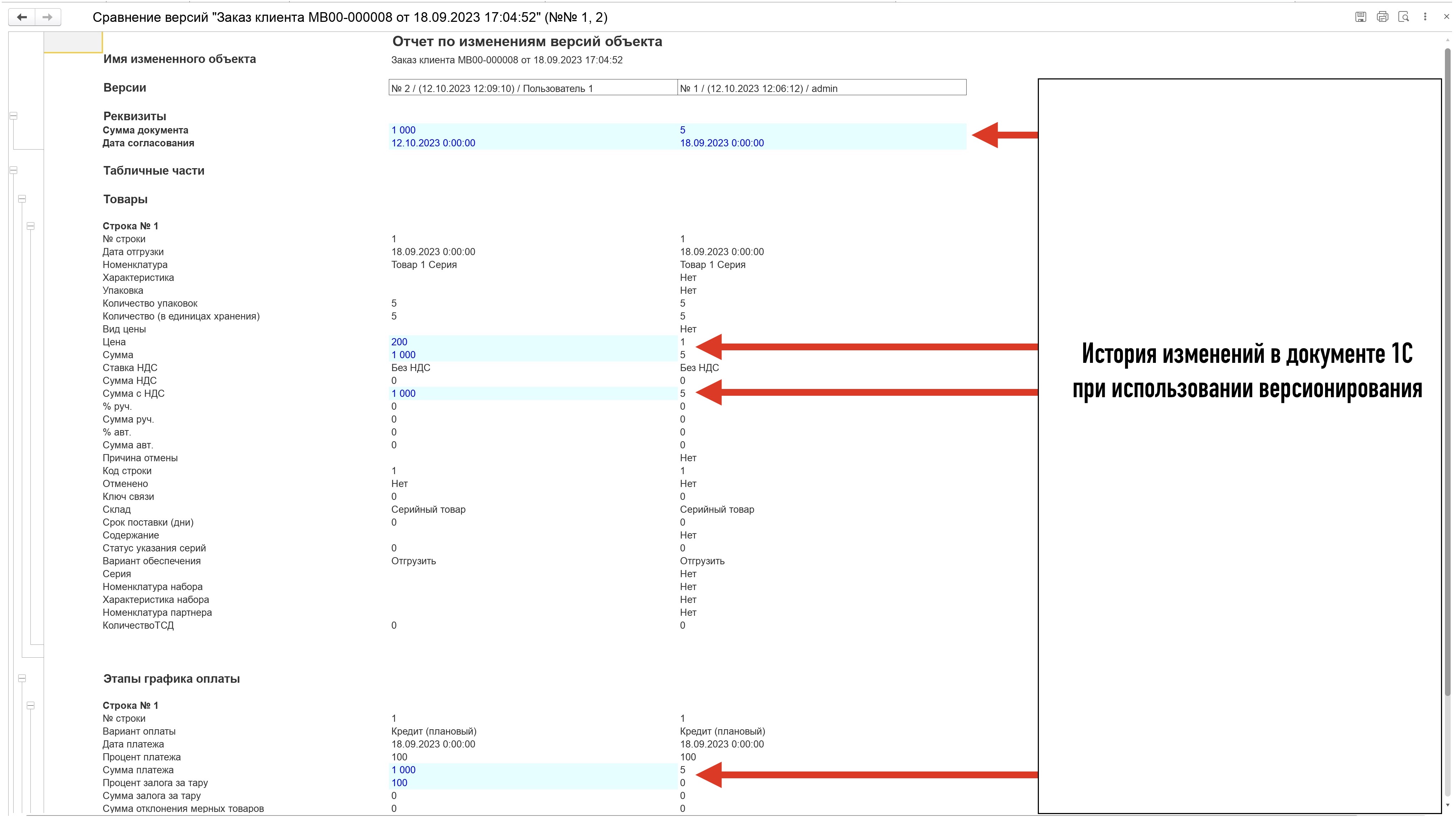The width and height of the screenshot is (1456, 818).
Task: Save the version comparison report
Action: (1360, 17)
